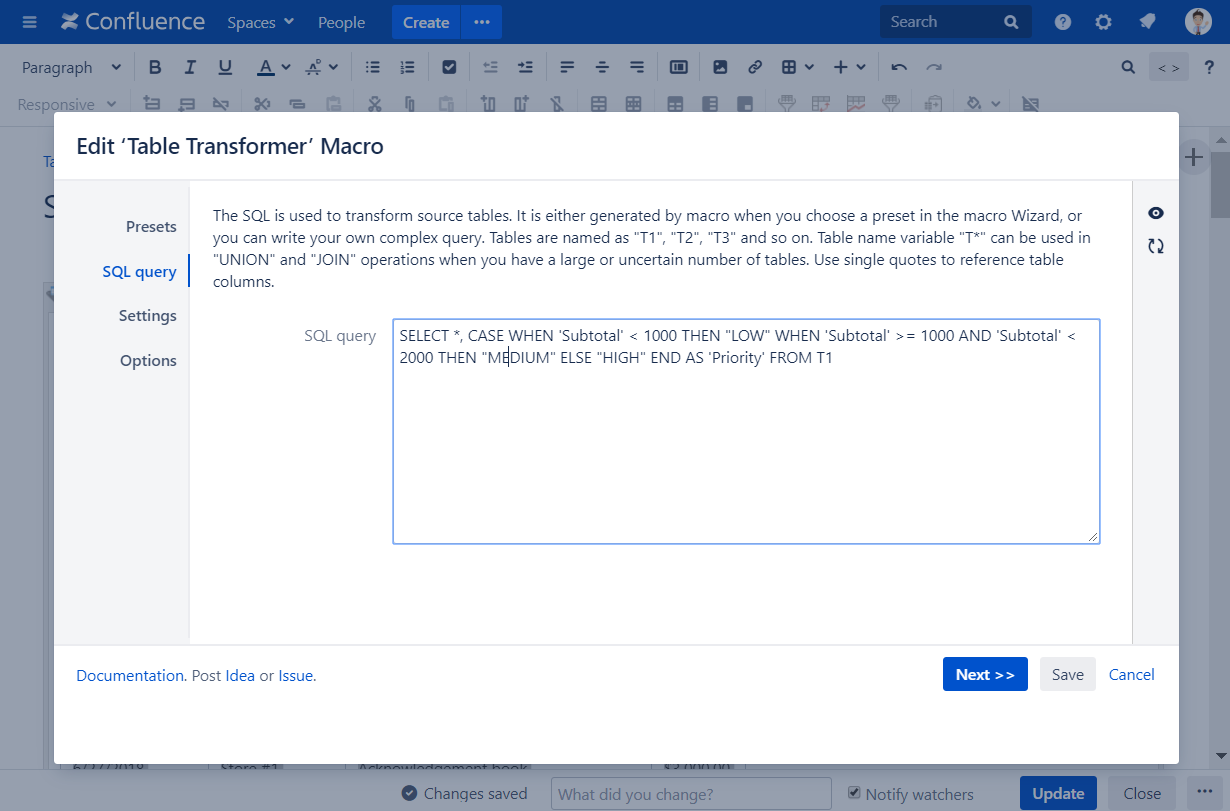Preview the macro with the eye icon
The width and height of the screenshot is (1230, 811).
[x=1155, y=213]
